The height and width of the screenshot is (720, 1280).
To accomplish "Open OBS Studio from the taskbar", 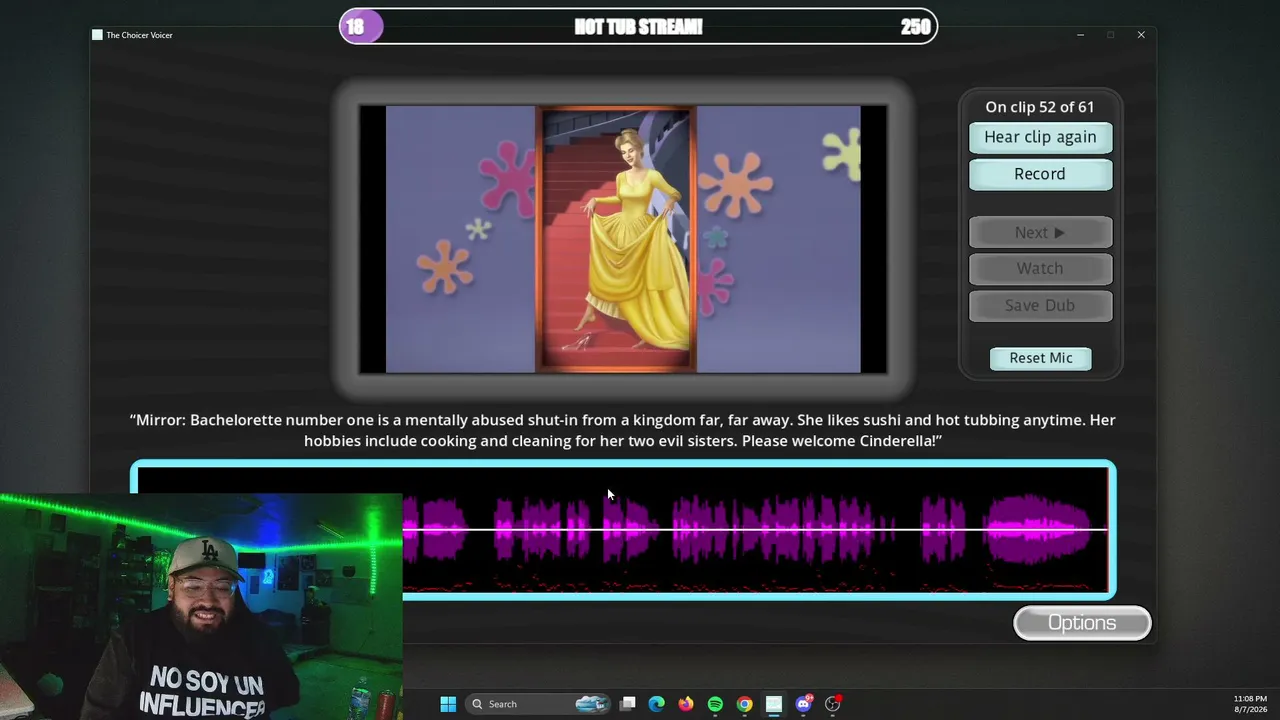I will tap(832, 704).
